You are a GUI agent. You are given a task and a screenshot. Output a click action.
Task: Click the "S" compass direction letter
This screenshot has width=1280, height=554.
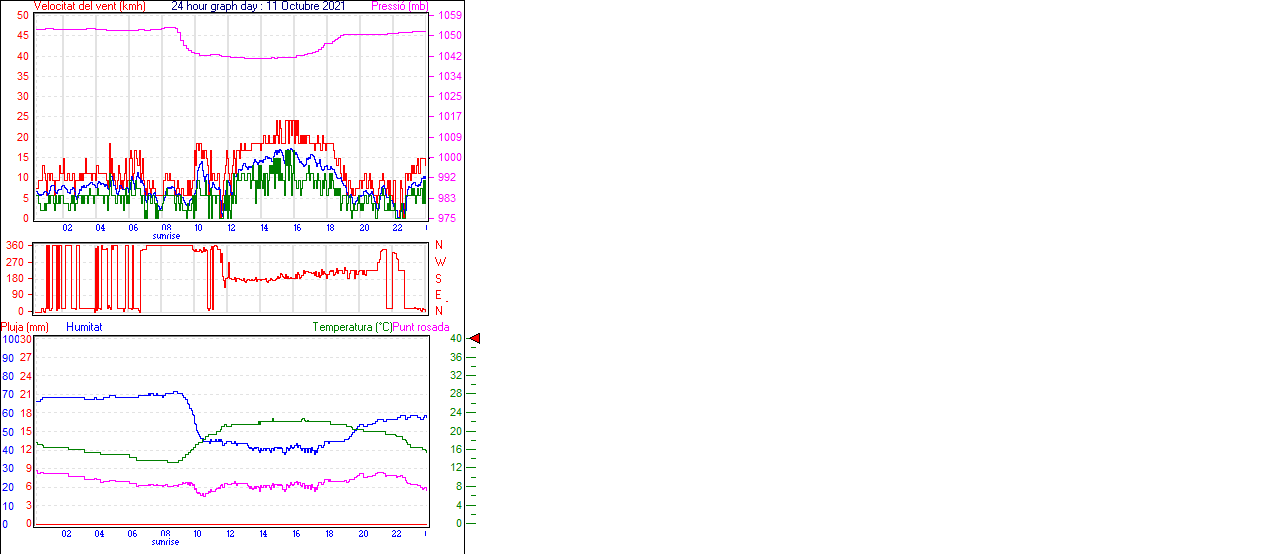439,278
